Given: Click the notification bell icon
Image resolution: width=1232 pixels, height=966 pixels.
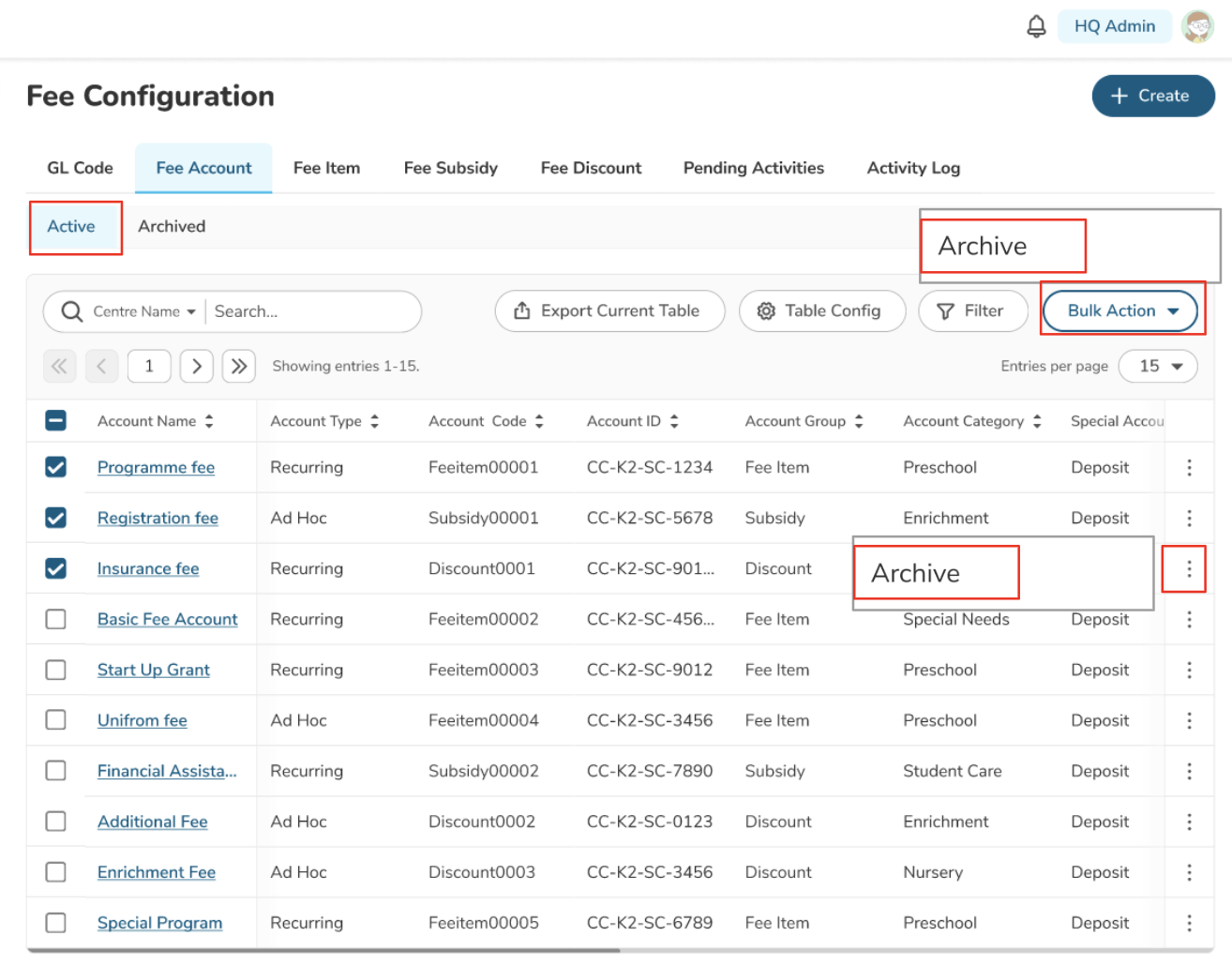Looking at the screenshot, I should pos(1036,26).
